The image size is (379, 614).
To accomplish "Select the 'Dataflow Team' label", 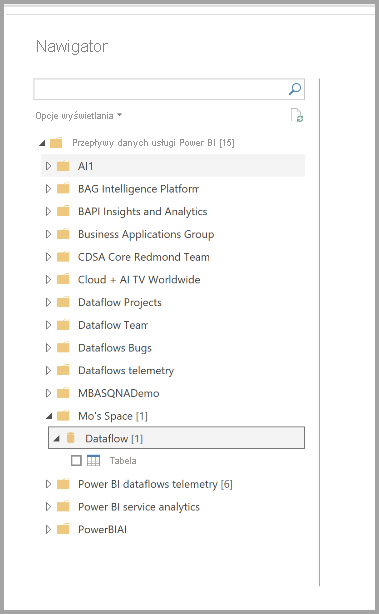I will tap(113, 325).
